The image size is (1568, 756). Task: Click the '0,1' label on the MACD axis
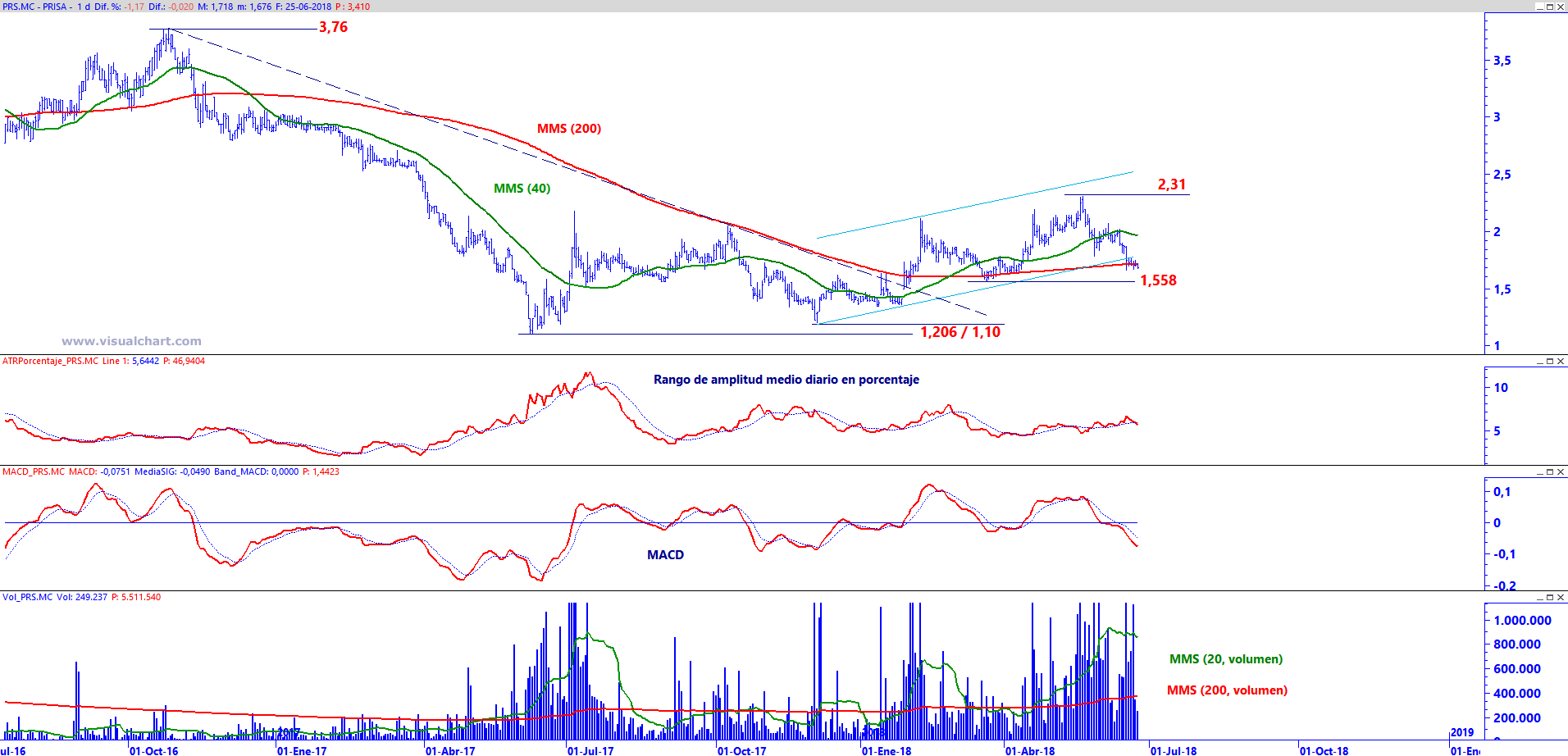[1502, 492]
